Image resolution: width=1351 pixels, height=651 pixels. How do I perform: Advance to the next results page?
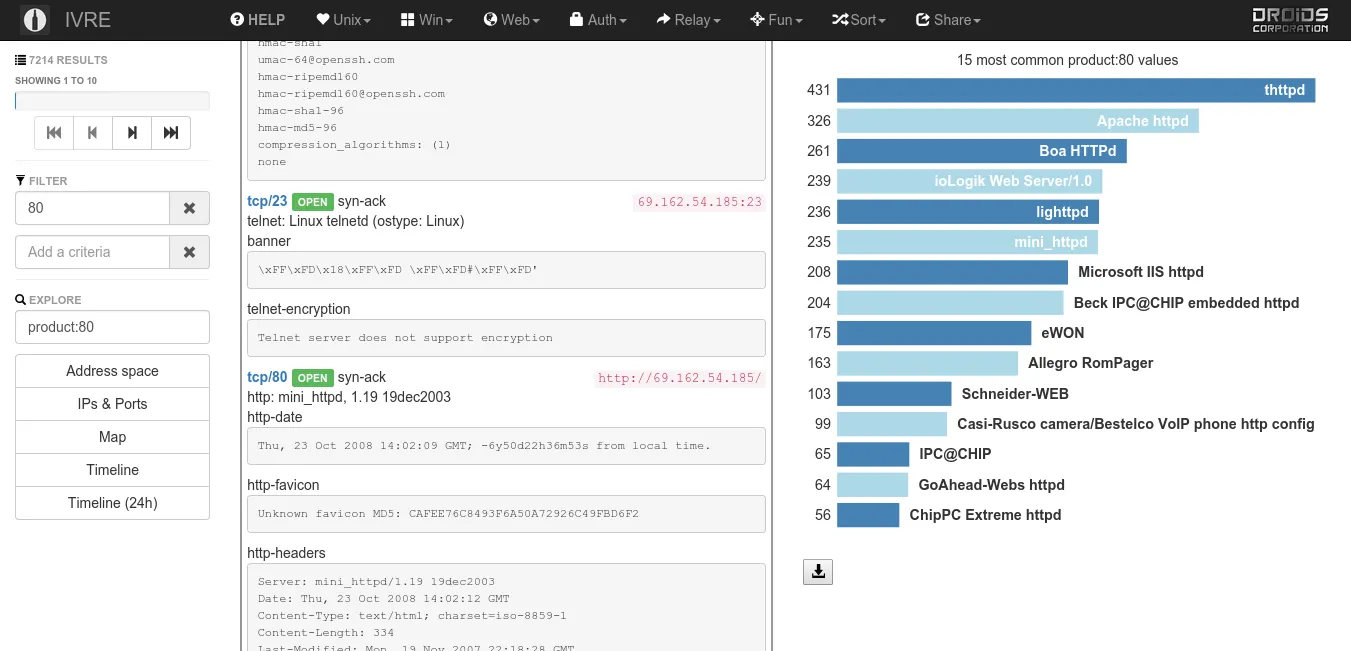click(x=131, y=132)
